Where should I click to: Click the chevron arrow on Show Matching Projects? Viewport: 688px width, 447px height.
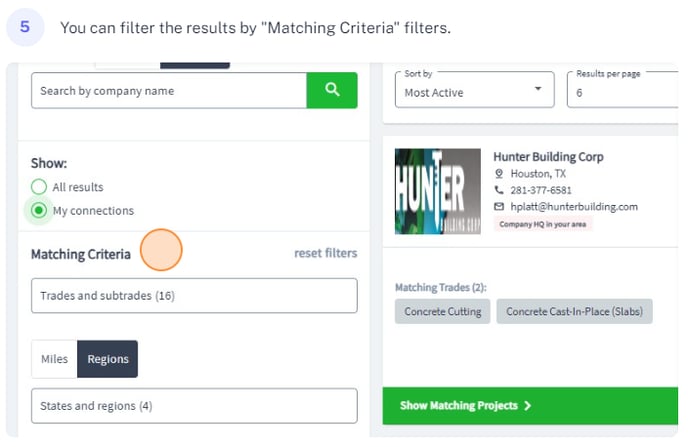point(528,405)
